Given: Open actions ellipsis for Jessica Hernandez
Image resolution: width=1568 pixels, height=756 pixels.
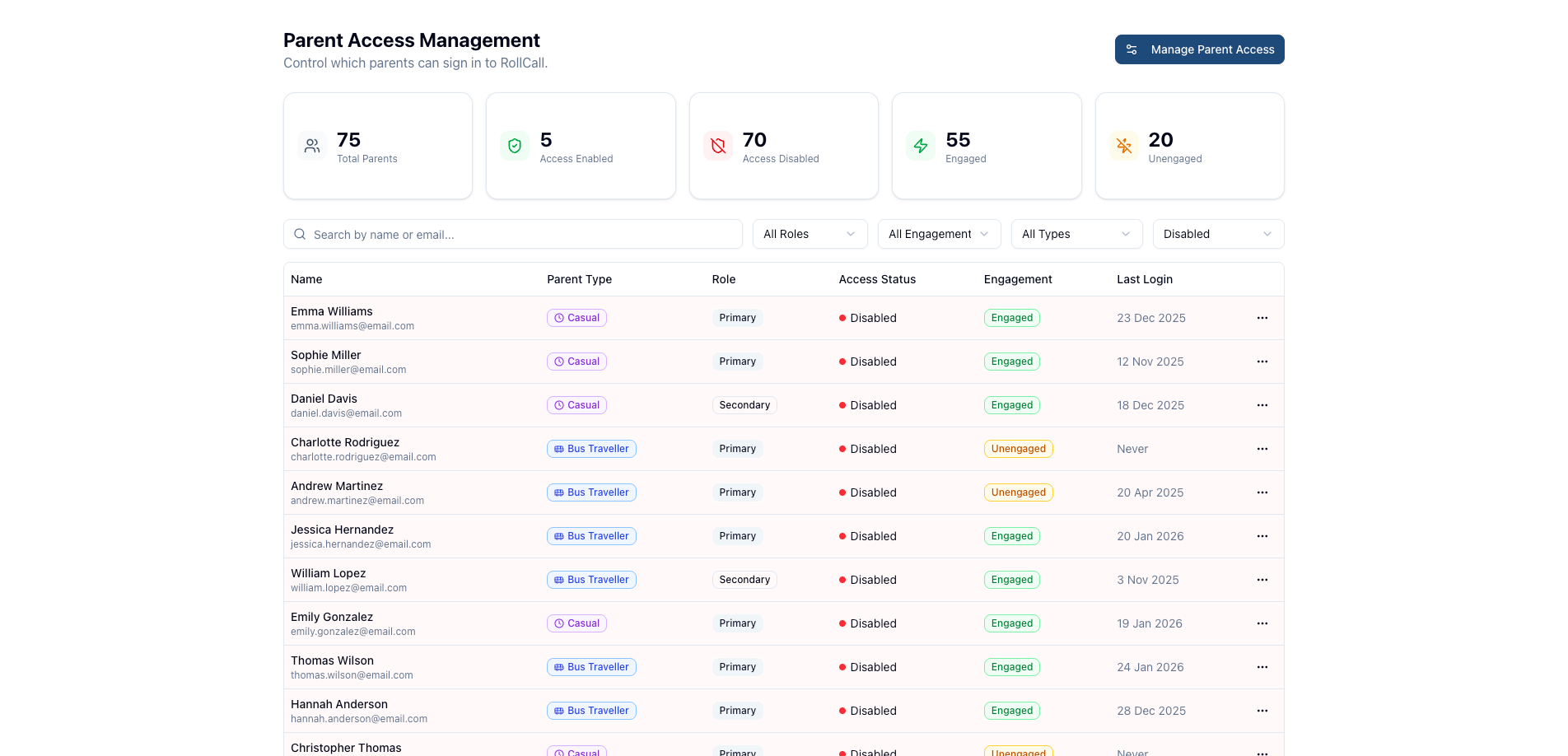Looking at the screenshot, I should click(x=1262, y=536).
